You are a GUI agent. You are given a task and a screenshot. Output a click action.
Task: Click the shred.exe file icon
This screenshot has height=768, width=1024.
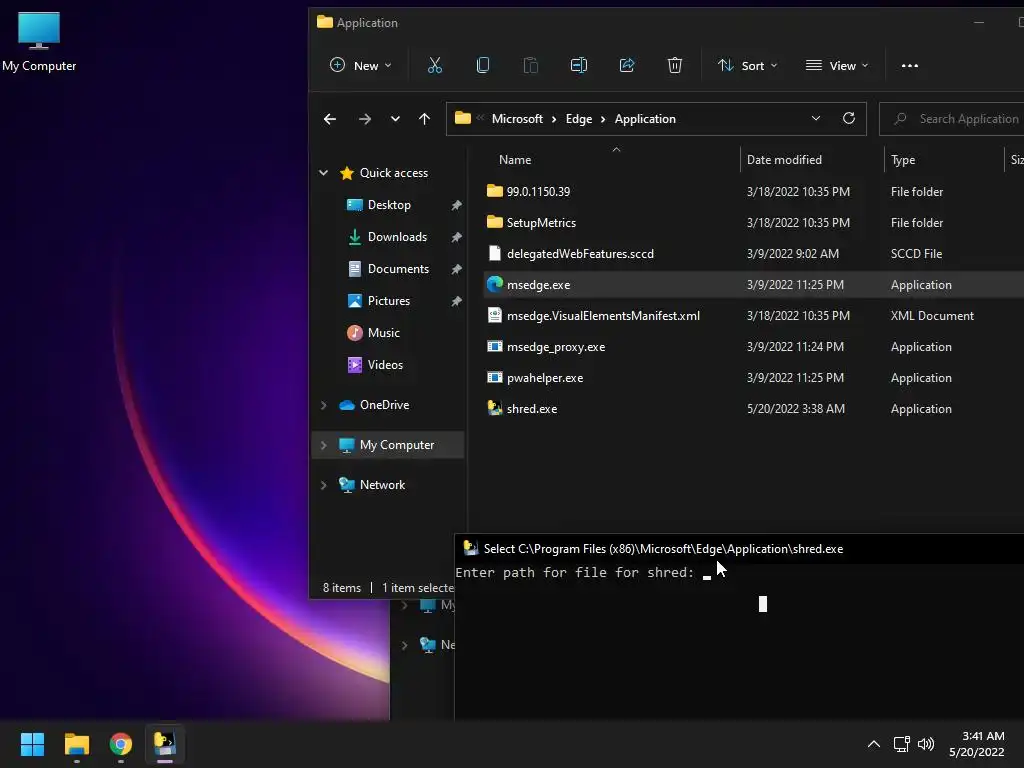494,408
